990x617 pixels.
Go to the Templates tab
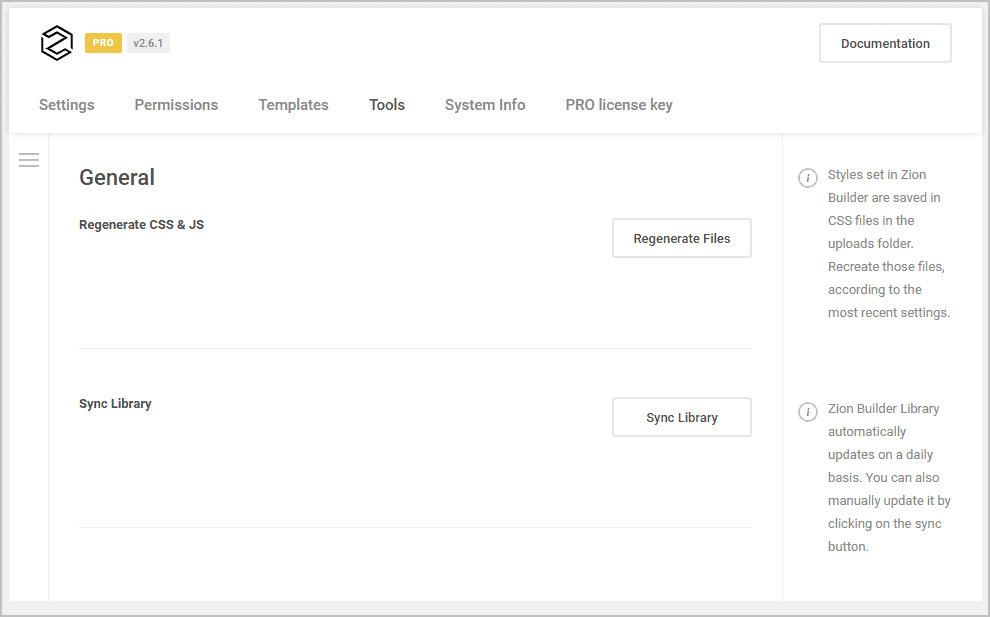click(x=293, y=104)
